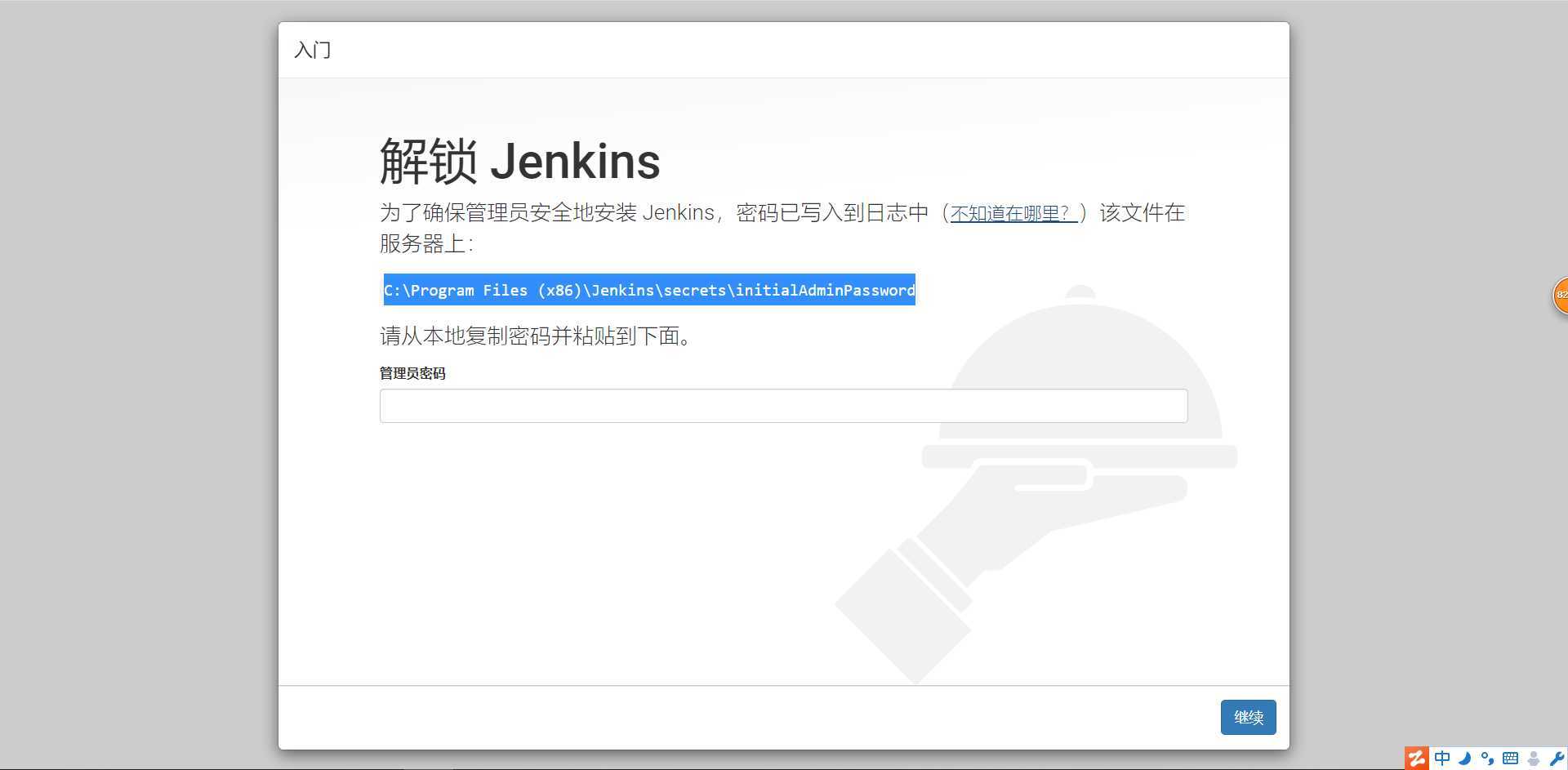Click the highlighted initialAdminPassword file path
The width and height of the screenshot is (1568, 770).
tap(649, 290)
